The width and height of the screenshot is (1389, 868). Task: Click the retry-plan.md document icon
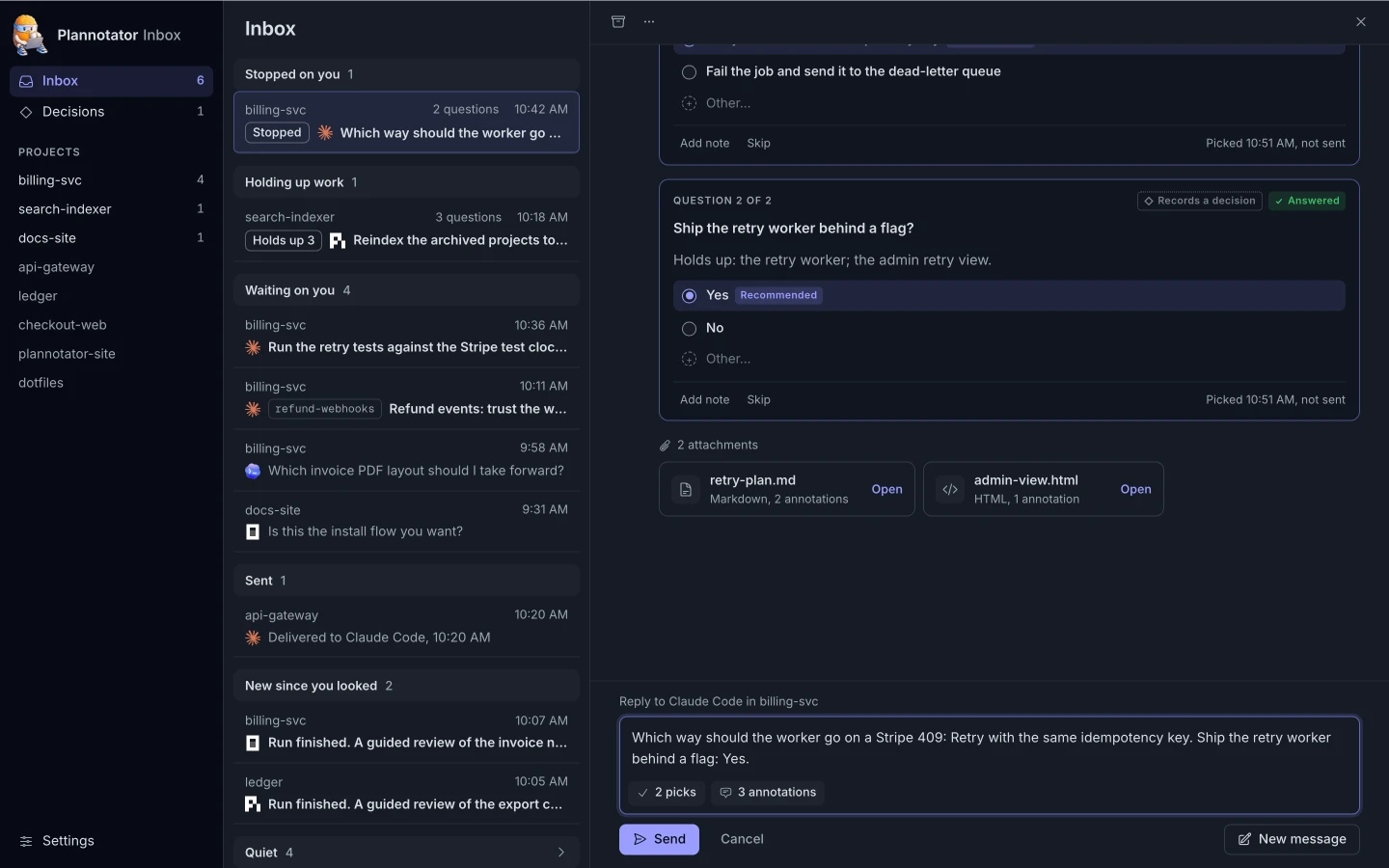tap(686, 489)
